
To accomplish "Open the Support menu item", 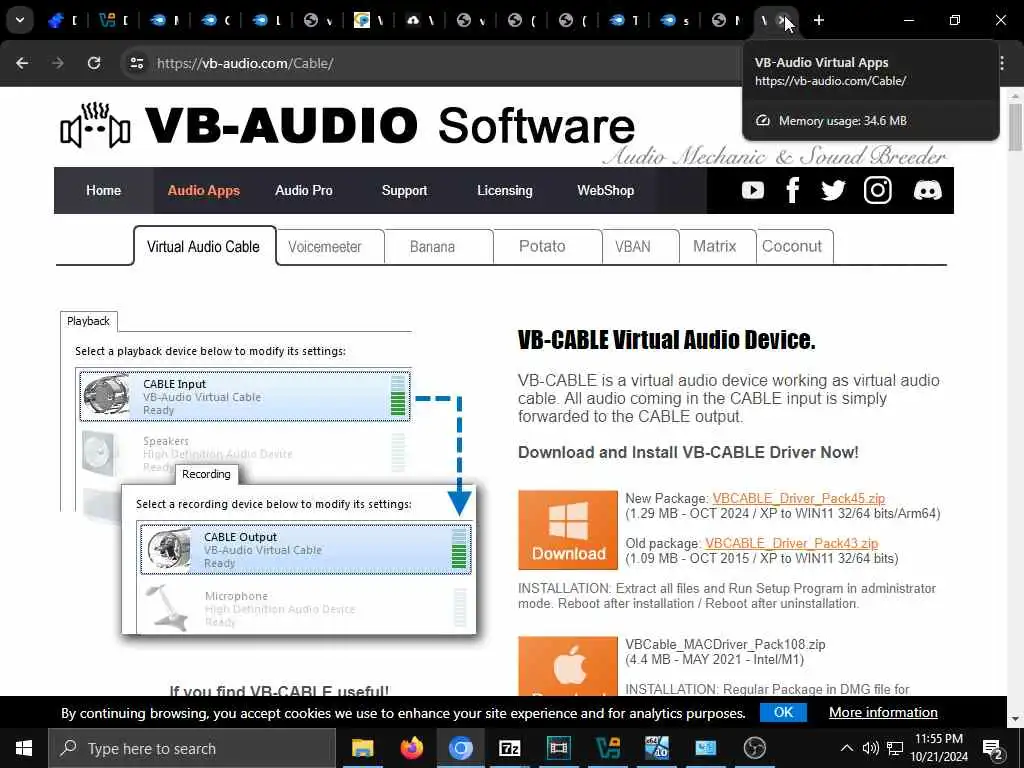I will (x=404, y=190).
